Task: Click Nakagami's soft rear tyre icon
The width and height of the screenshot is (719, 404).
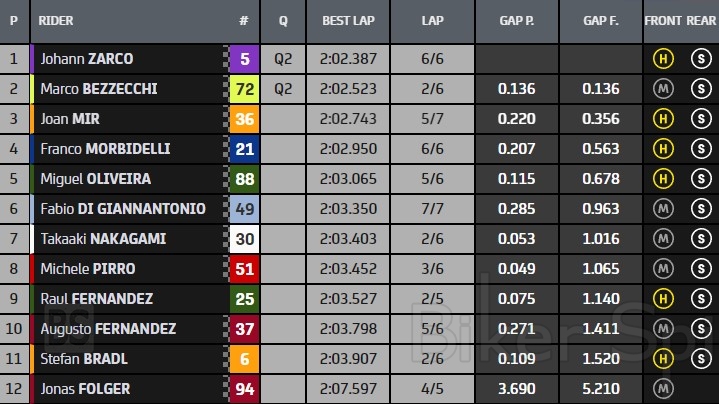Action: 700,239
